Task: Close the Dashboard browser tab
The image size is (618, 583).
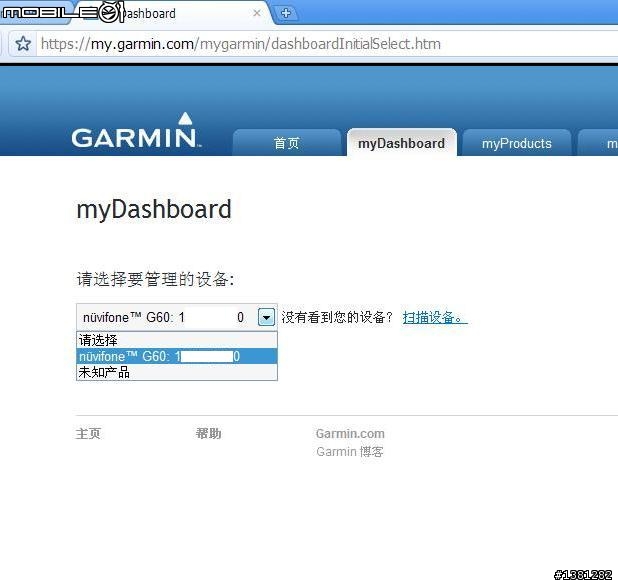Action: pyautogui.click(x=257, y=13)
